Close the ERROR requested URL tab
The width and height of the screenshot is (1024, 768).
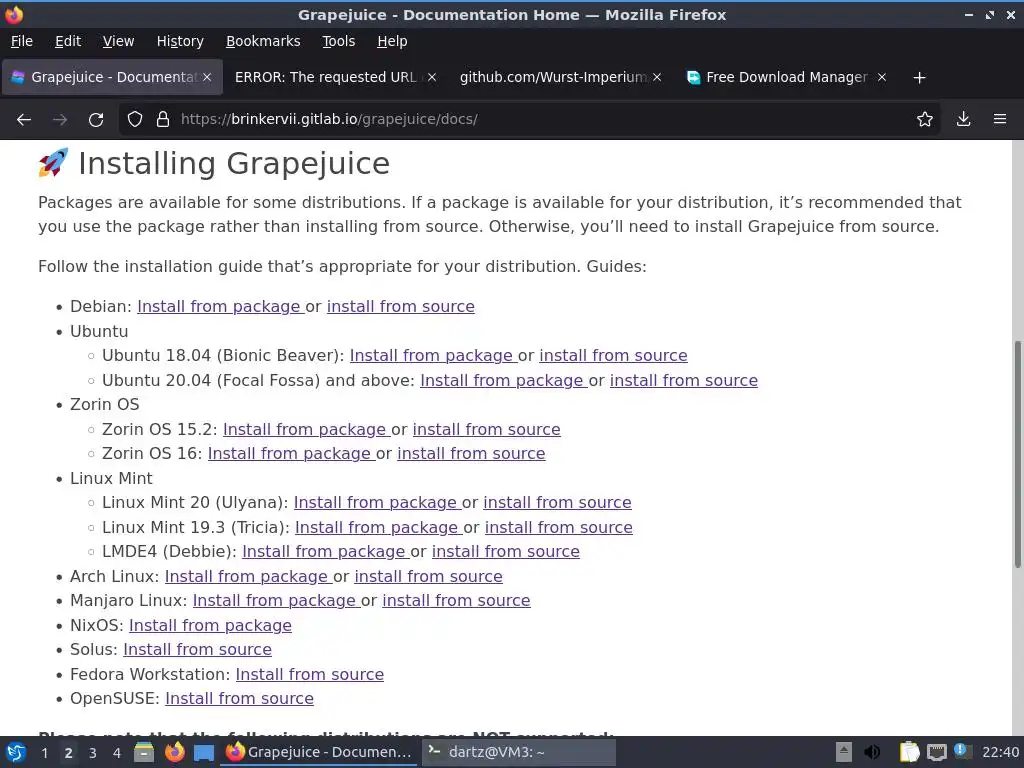(x=432, y=77)
